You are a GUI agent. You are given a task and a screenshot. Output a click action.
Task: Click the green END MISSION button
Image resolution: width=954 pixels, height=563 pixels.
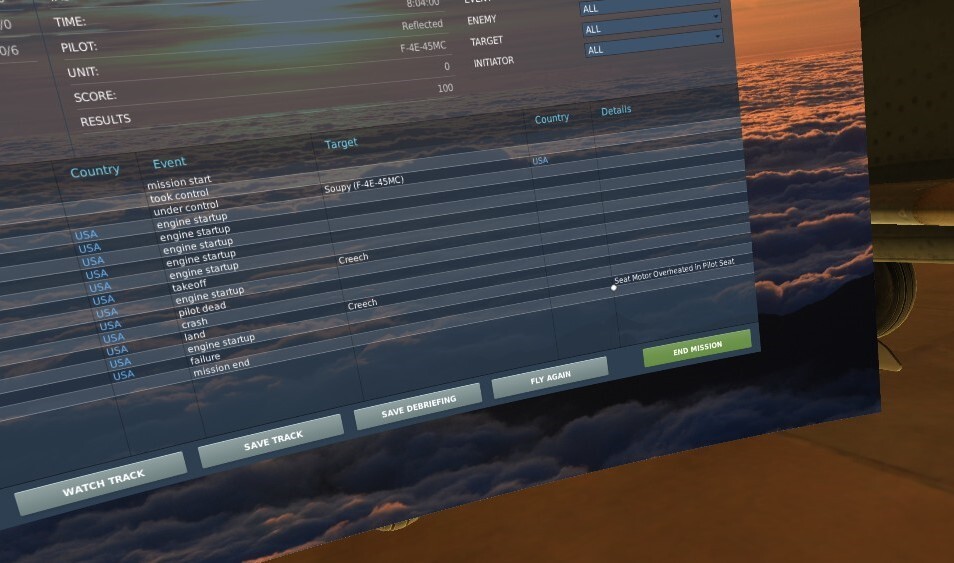coord(697,348)
